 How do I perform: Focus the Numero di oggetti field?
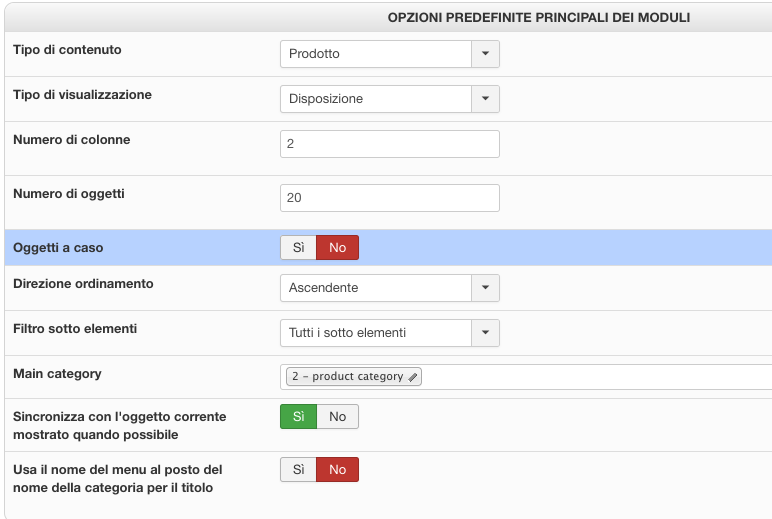tap(389, 198)
